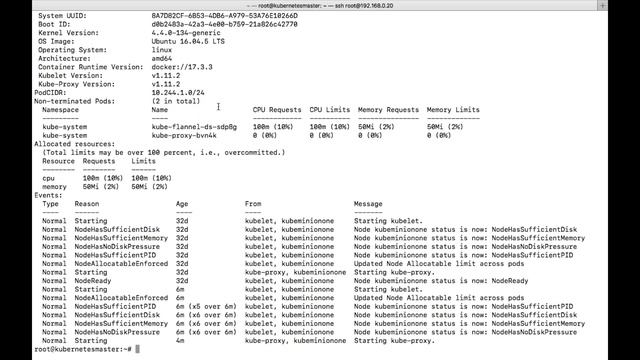The height and width of the screenshot is (360, 640).
Task: Click the From column header in Events
Action: coord(253,204)
